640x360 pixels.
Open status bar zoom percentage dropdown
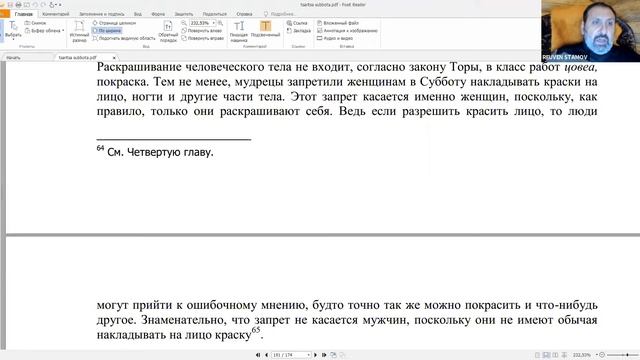point(597,355)
